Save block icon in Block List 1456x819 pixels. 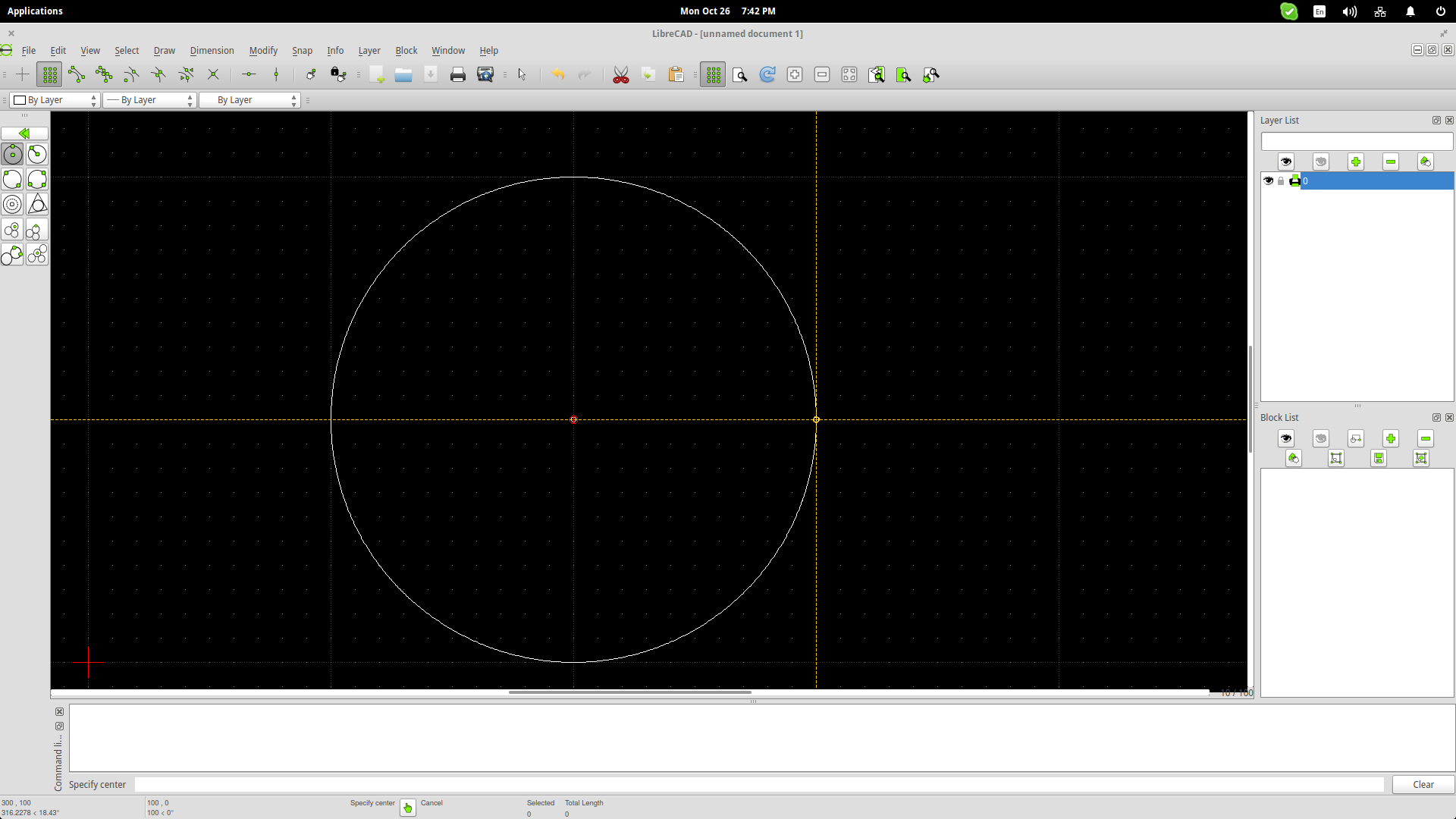point(1379,458)
